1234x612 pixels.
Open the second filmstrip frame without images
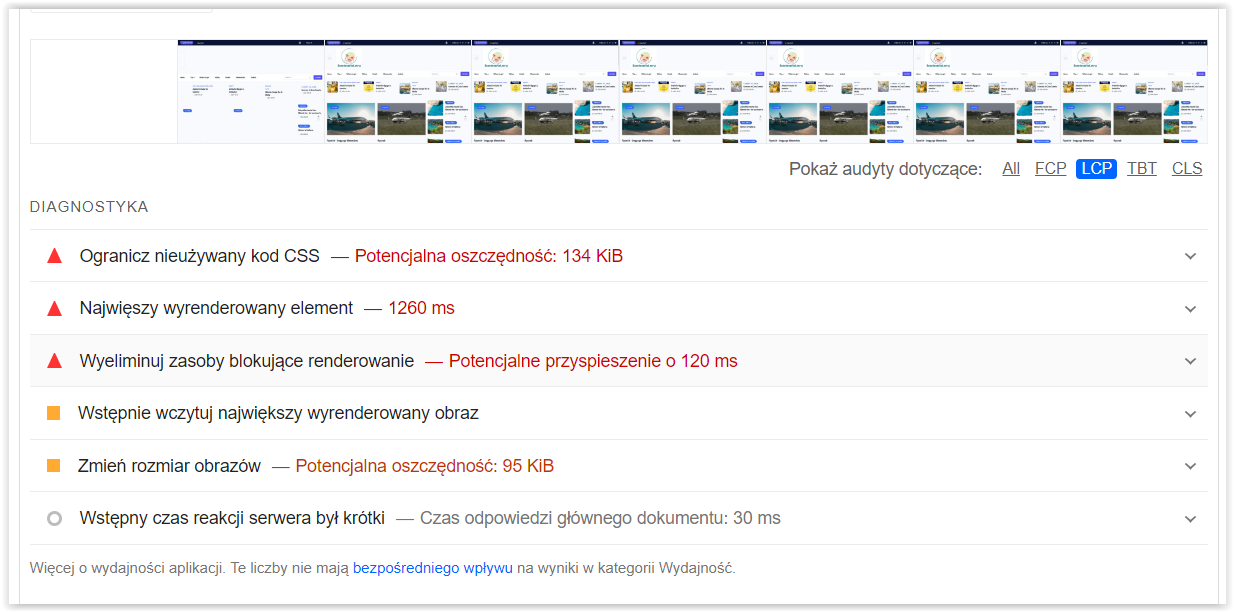coord(251,91)
